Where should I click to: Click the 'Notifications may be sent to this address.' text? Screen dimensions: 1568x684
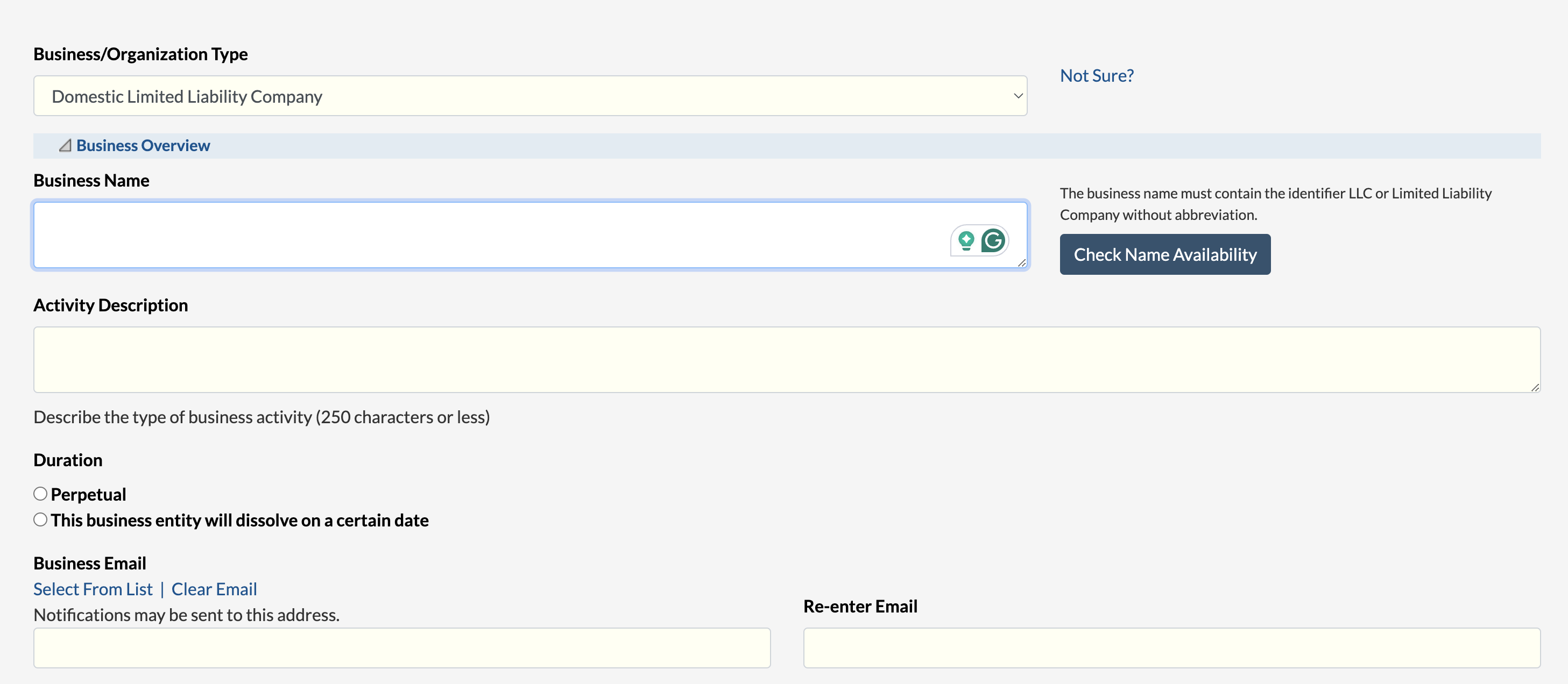[x=186, y=615]
